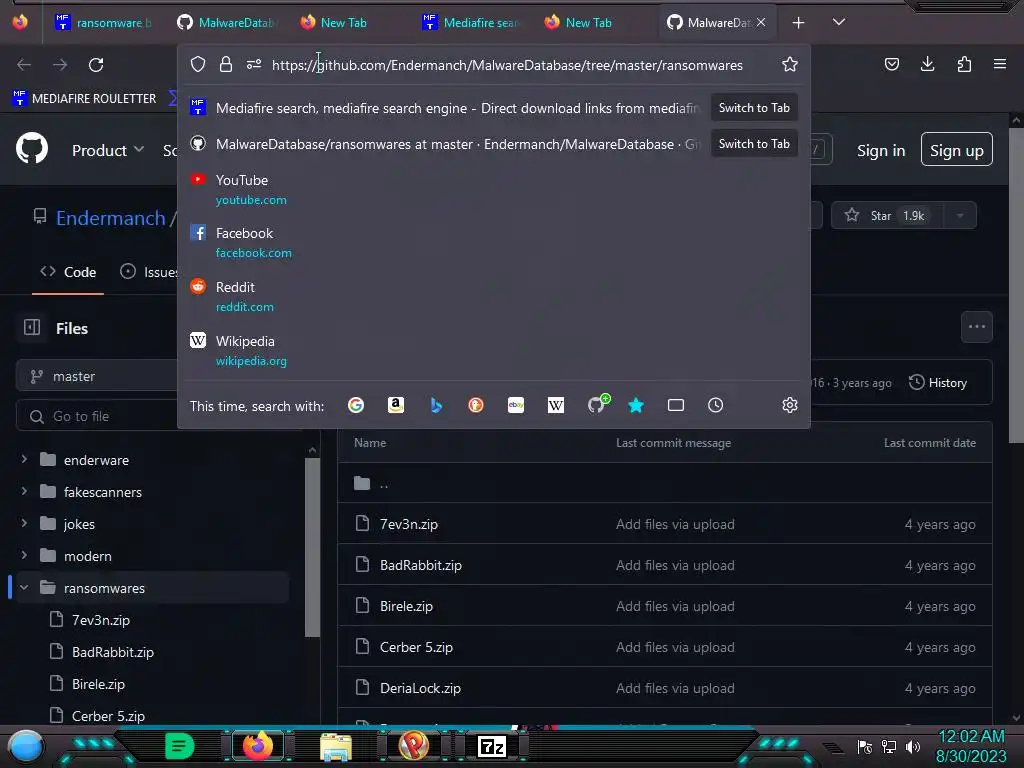
Task: Focus the Go to file search box
Action: tap(98, 416)
